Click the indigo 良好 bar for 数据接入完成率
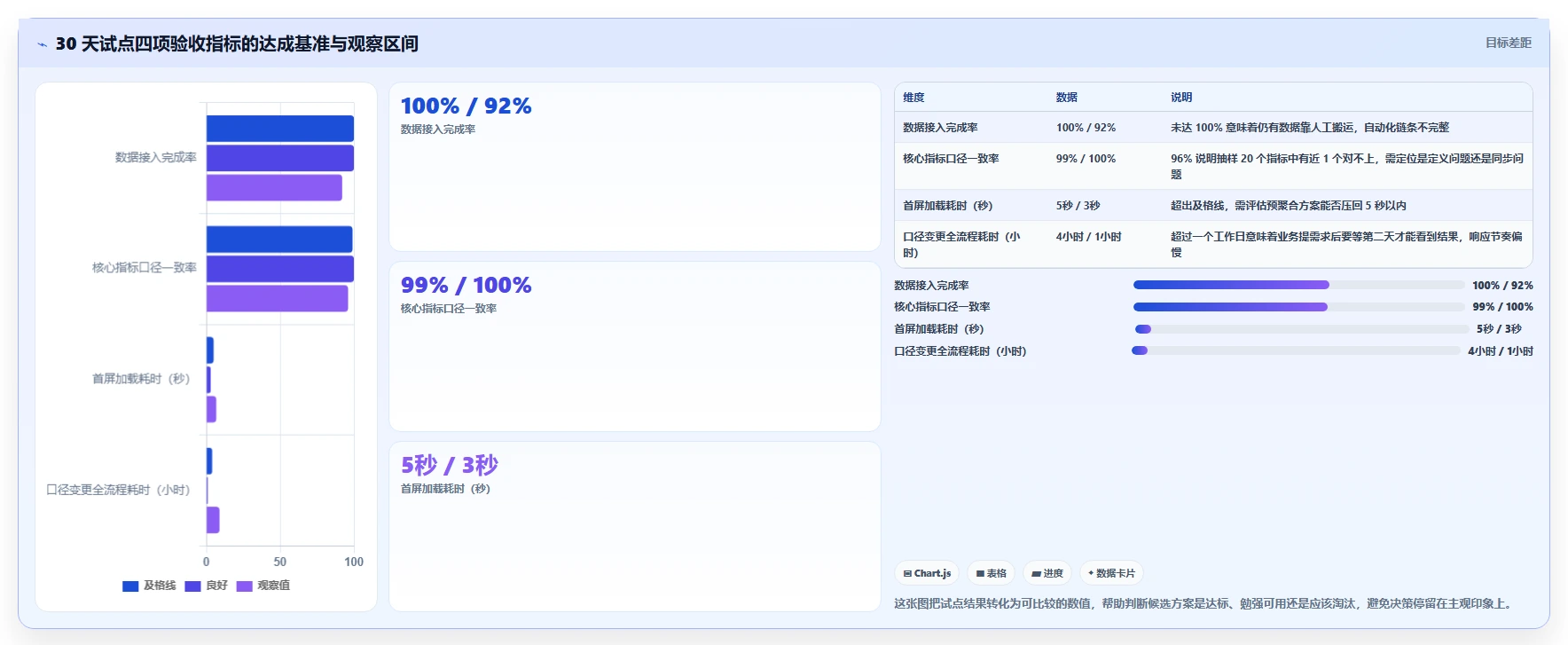This screenshot has width=1568, height=645. point(280,158)
